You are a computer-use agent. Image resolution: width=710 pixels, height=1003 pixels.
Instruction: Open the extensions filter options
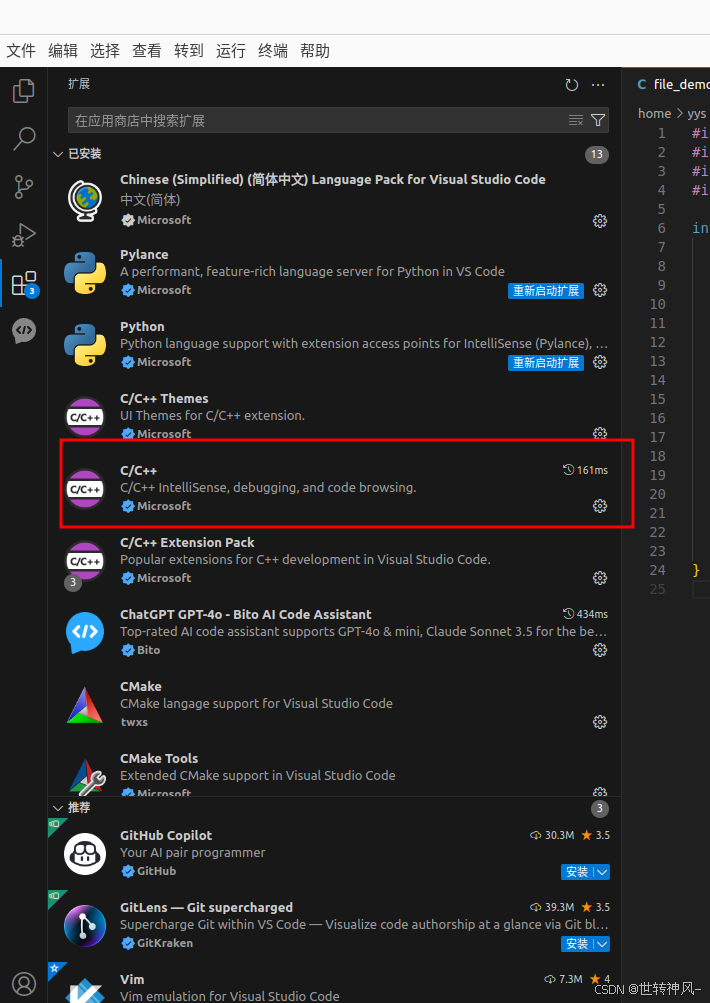click(598, 120)
